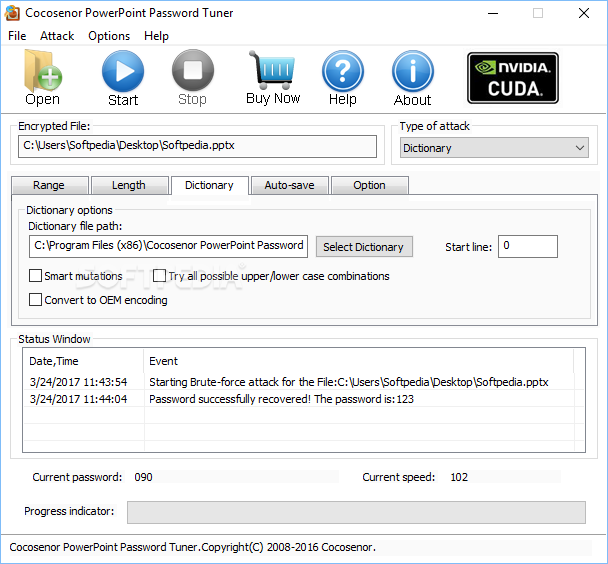Close the Password Tuner window
This screenshot has width=608, height=564.
coord(584,14)
